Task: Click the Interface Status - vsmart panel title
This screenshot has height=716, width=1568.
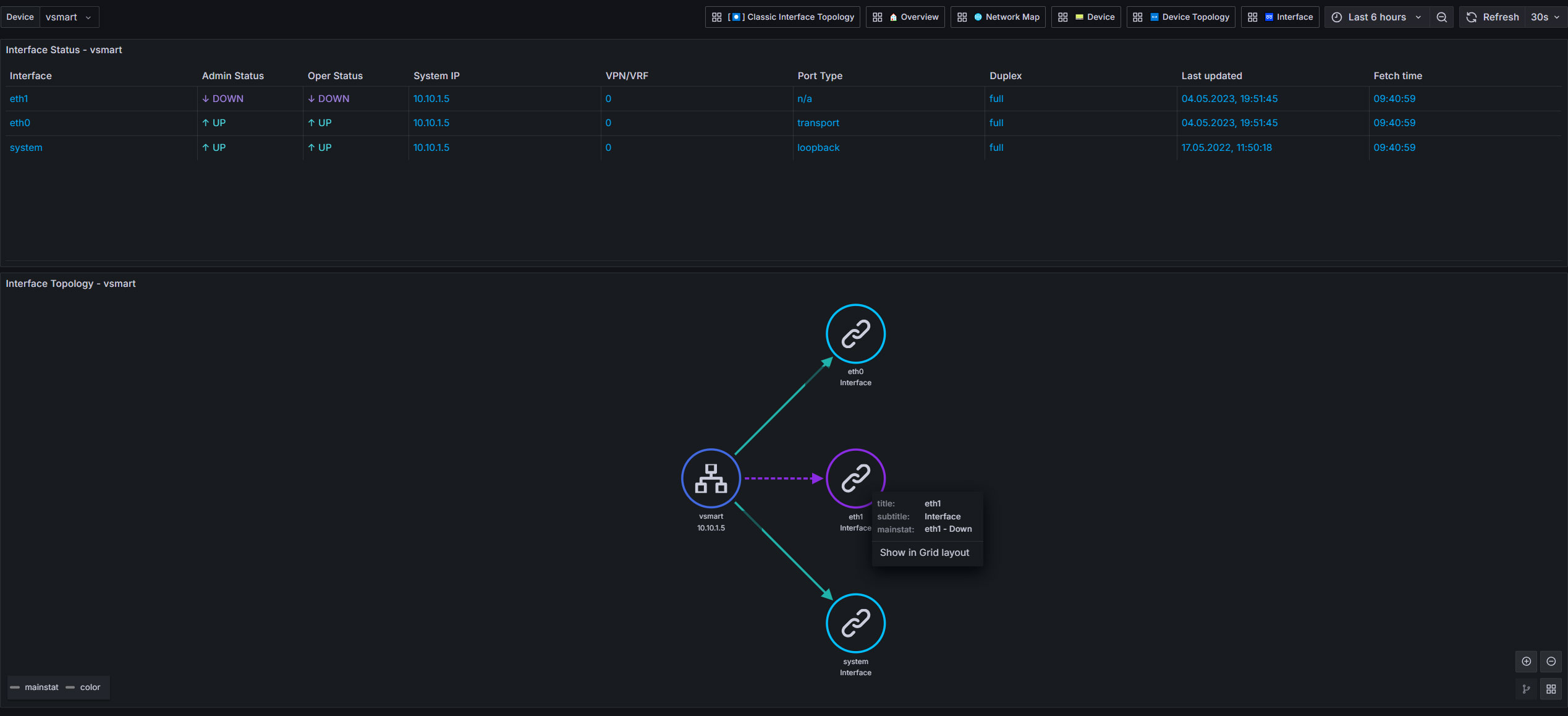Action: tap(64, 50)
